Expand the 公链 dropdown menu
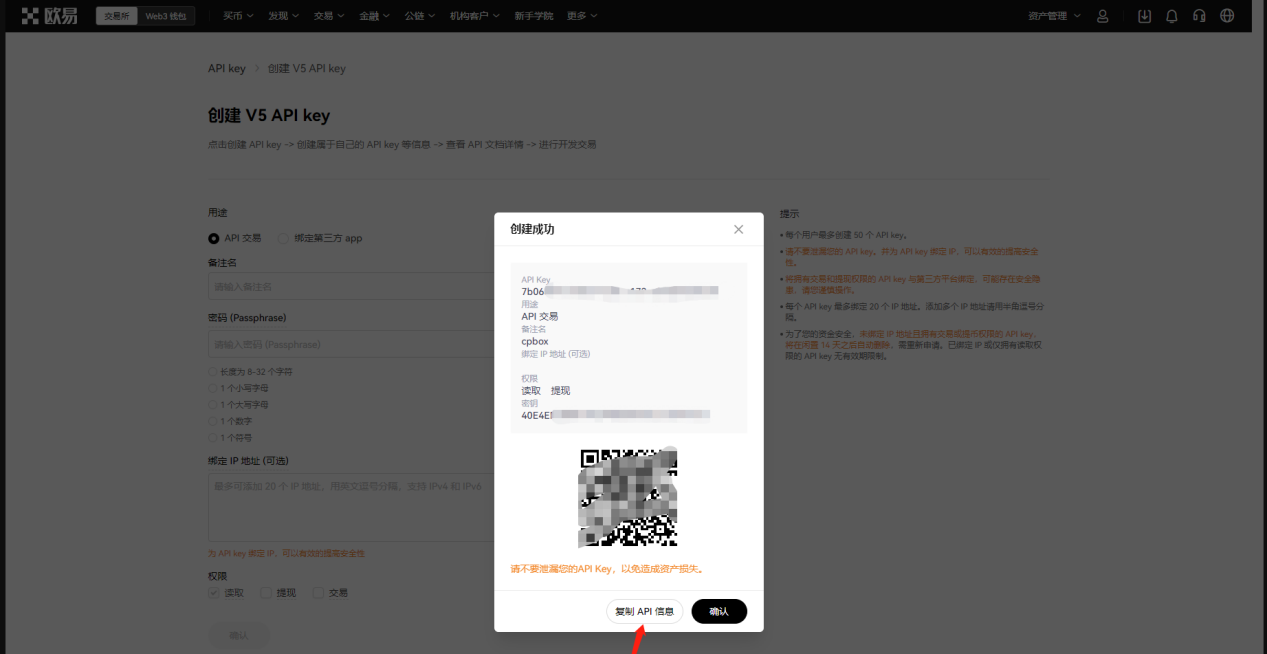 (421, 16)
